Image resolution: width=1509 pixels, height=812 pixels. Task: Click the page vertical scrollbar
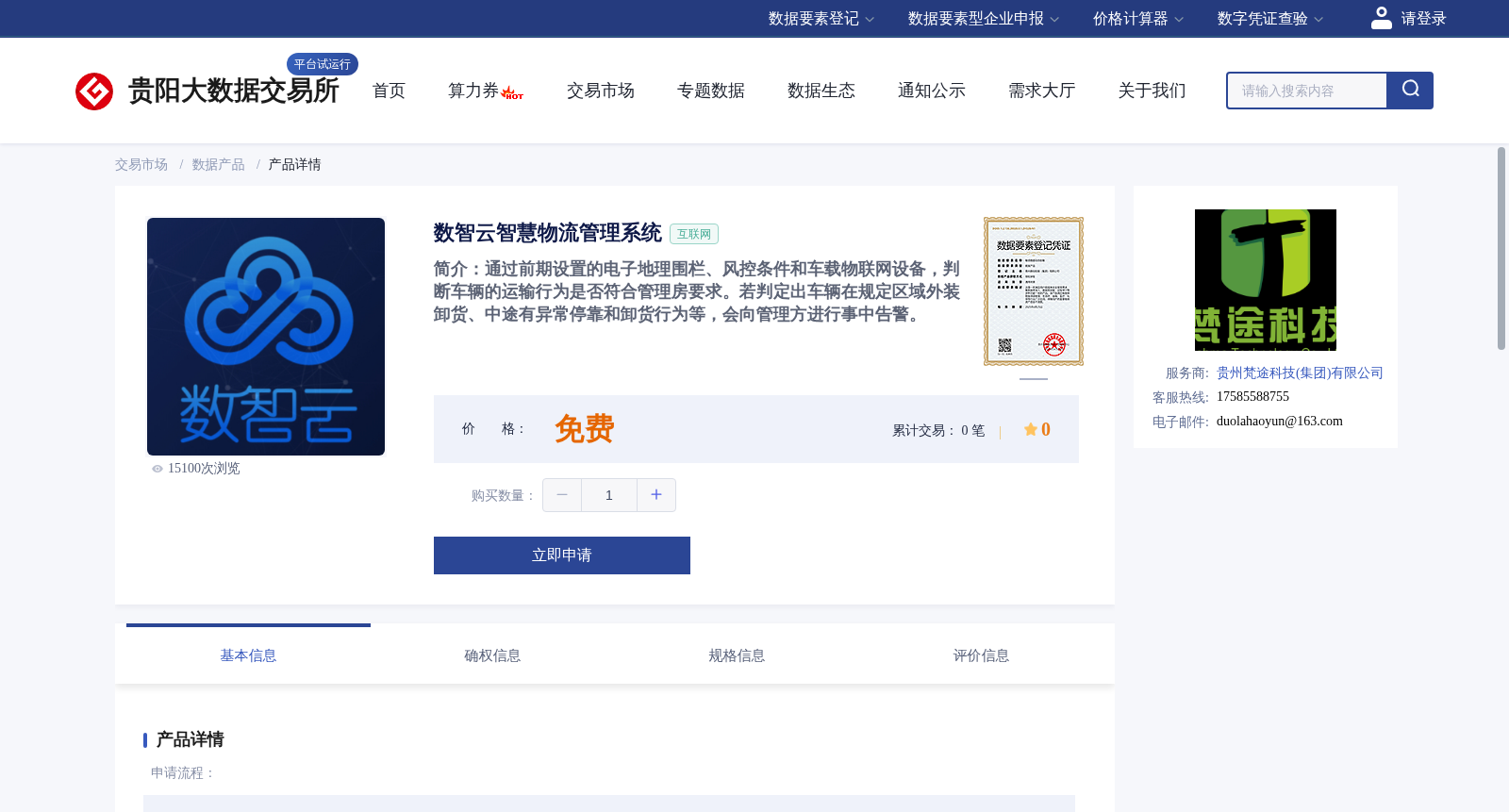pos(1501,249)
